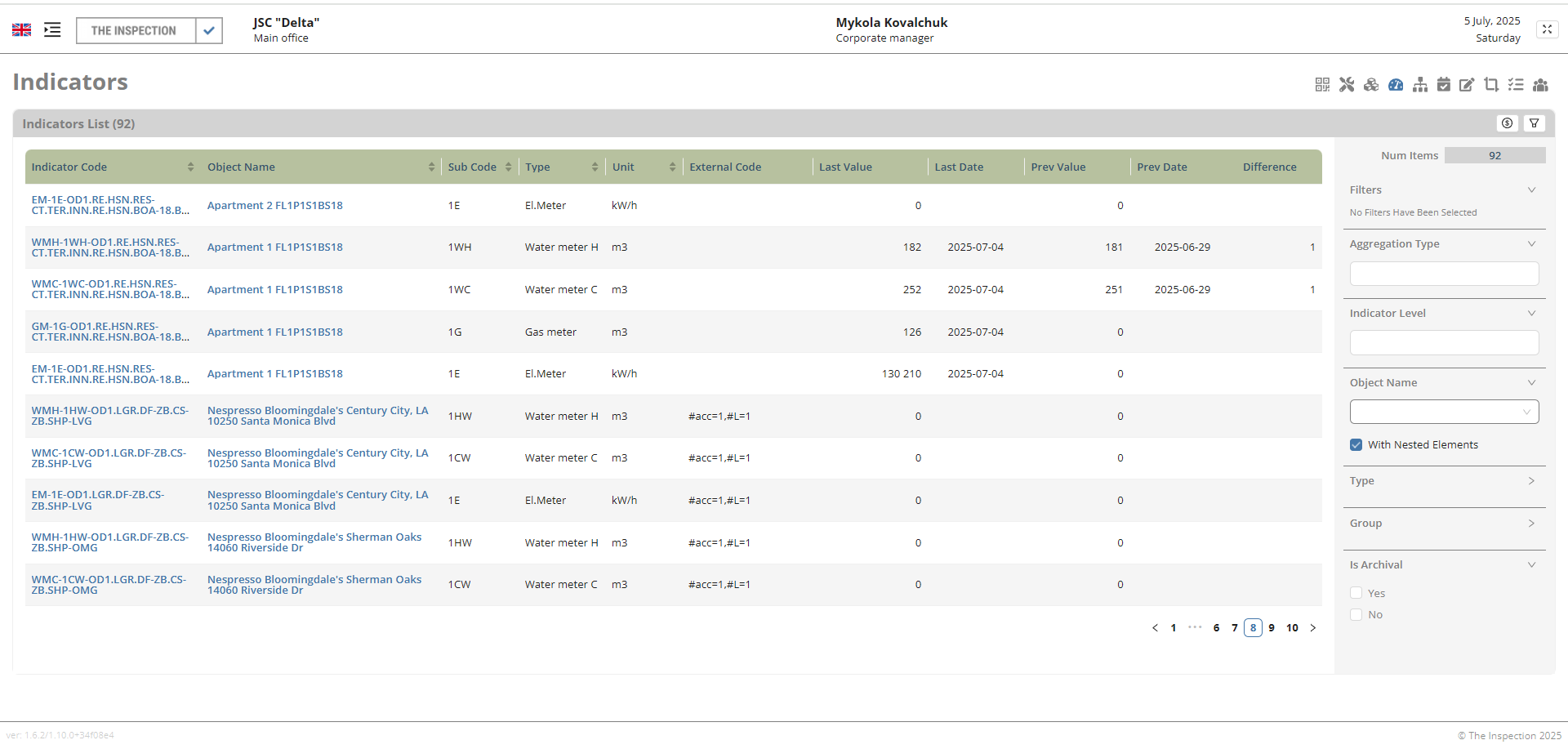Expand the Group filter section
The width and height of the screenshot is (1568, 749).
pos(1444,524)
